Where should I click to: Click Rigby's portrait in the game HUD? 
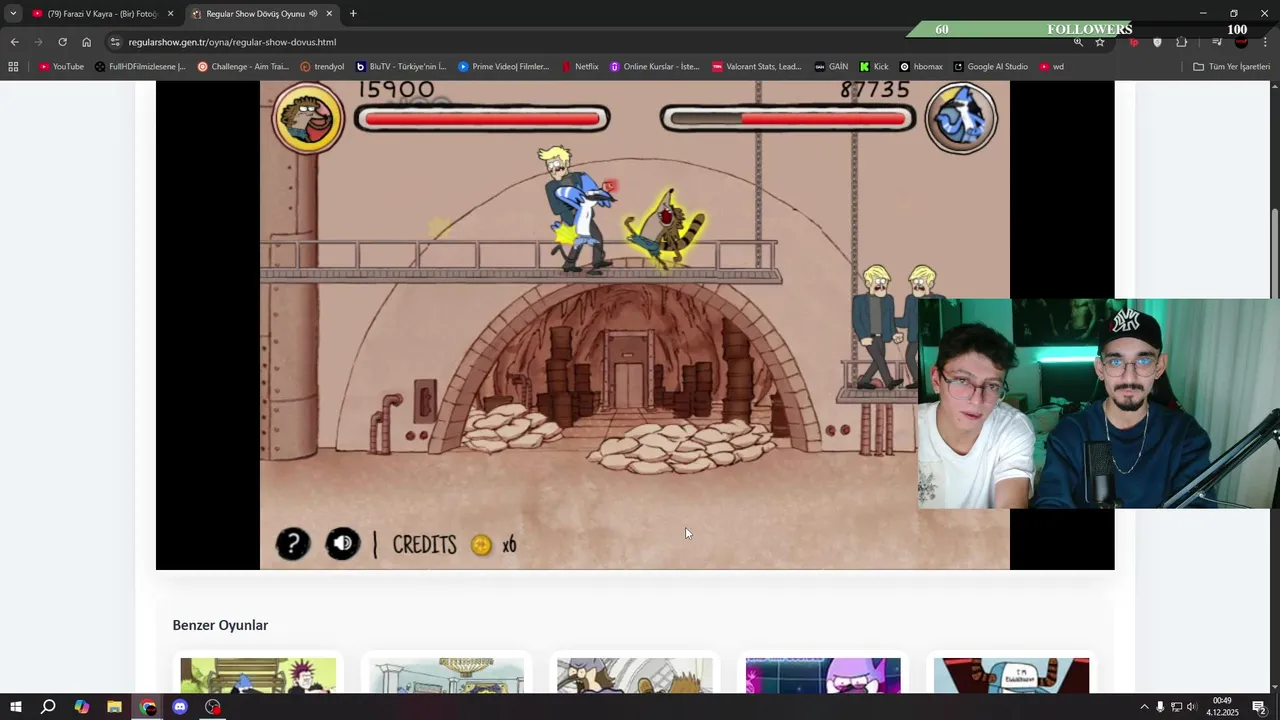click(309, 118)
